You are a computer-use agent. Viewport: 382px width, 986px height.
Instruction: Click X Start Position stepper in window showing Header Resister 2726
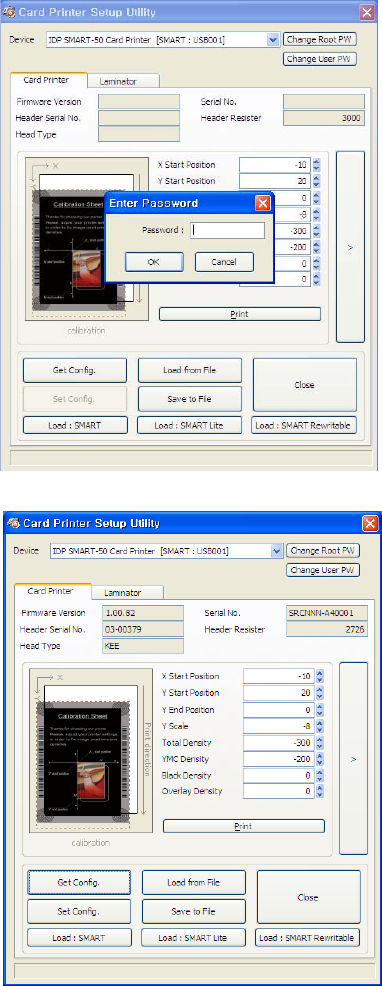320,677
